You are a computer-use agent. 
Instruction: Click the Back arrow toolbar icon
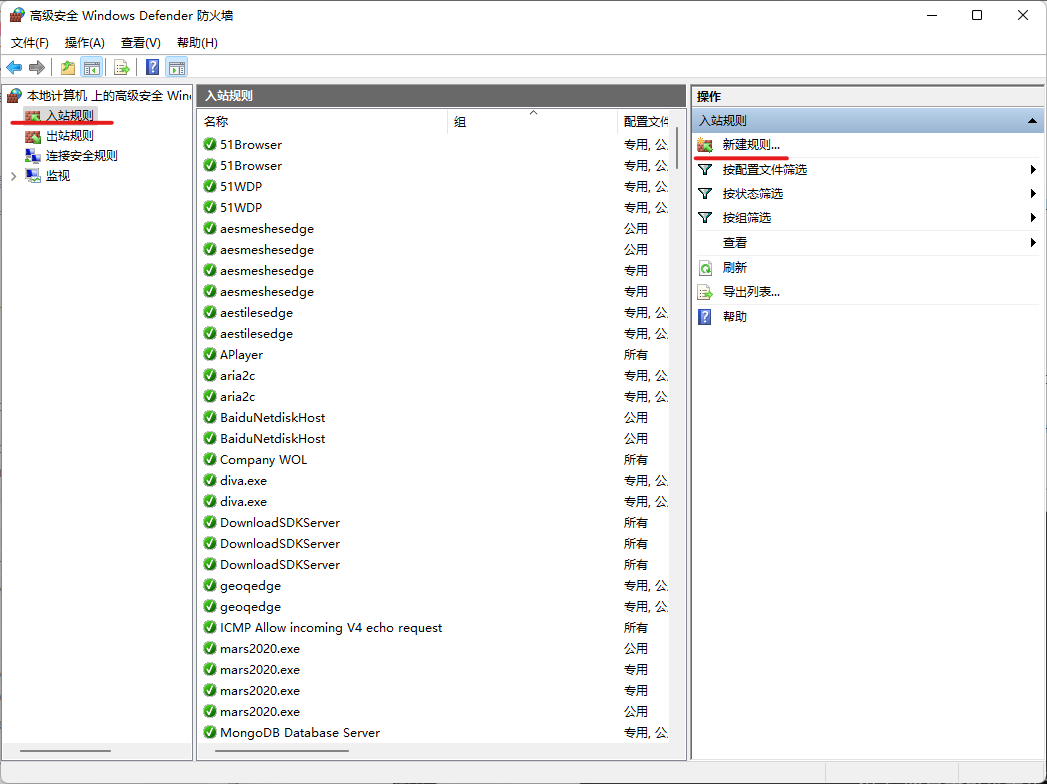pyautogui.click(x=14, y=67)
